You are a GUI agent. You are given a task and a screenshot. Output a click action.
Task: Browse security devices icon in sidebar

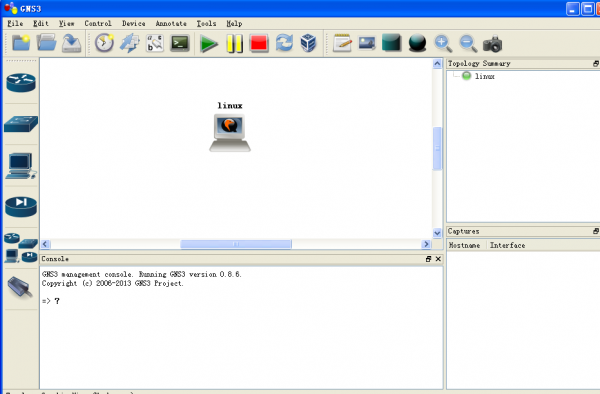[21, 207]
